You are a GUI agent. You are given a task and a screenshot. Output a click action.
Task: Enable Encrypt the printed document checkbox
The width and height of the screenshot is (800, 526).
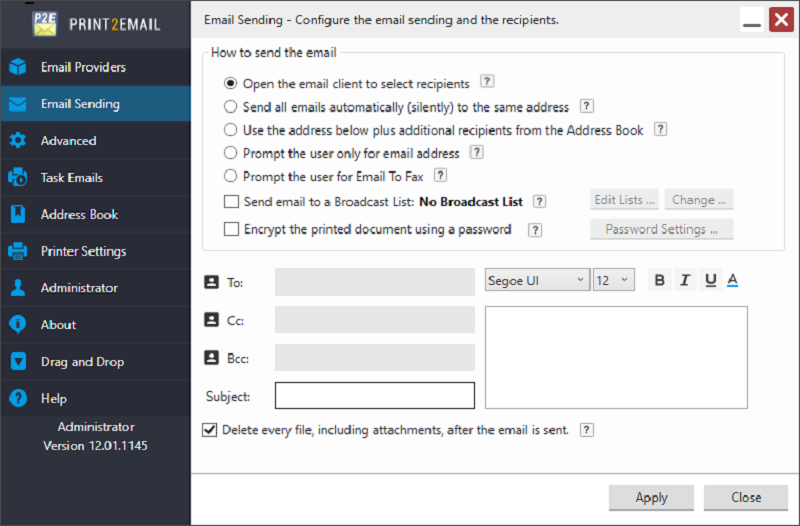(x=231, y=229)
